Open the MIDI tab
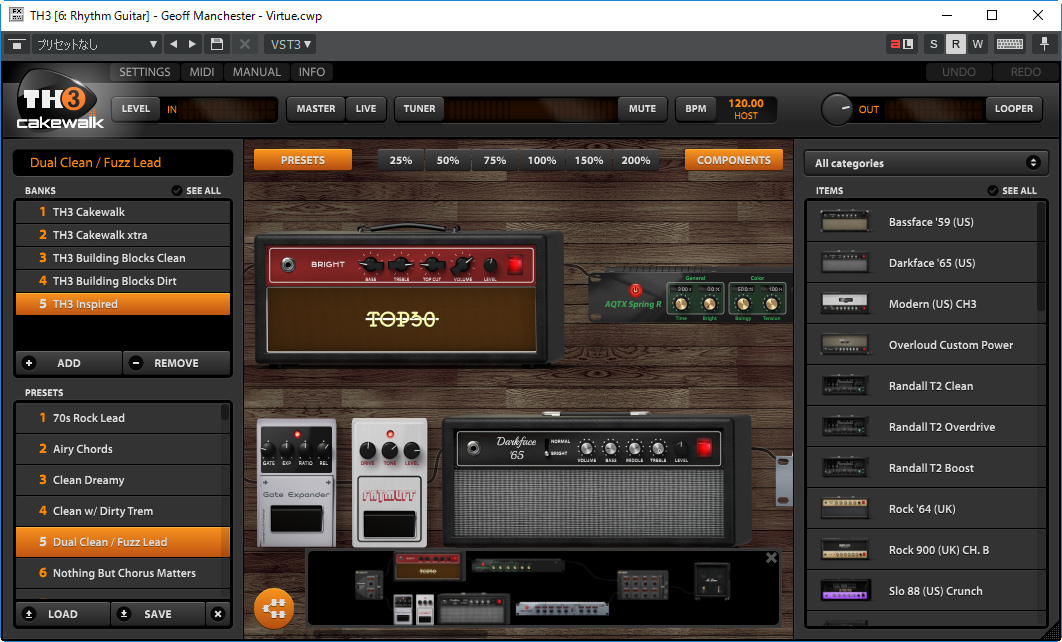The width and height of the screenshot is (1062, 642). coord(202,72)
